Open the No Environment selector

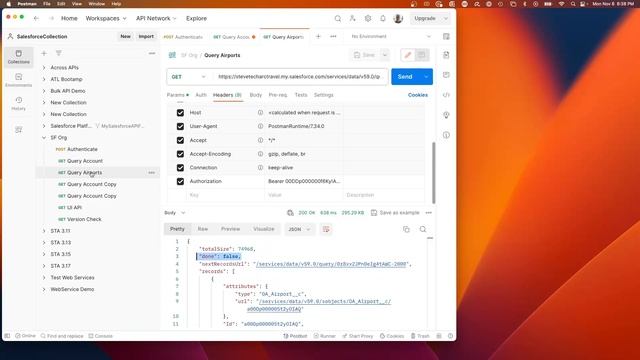(391, 36)
